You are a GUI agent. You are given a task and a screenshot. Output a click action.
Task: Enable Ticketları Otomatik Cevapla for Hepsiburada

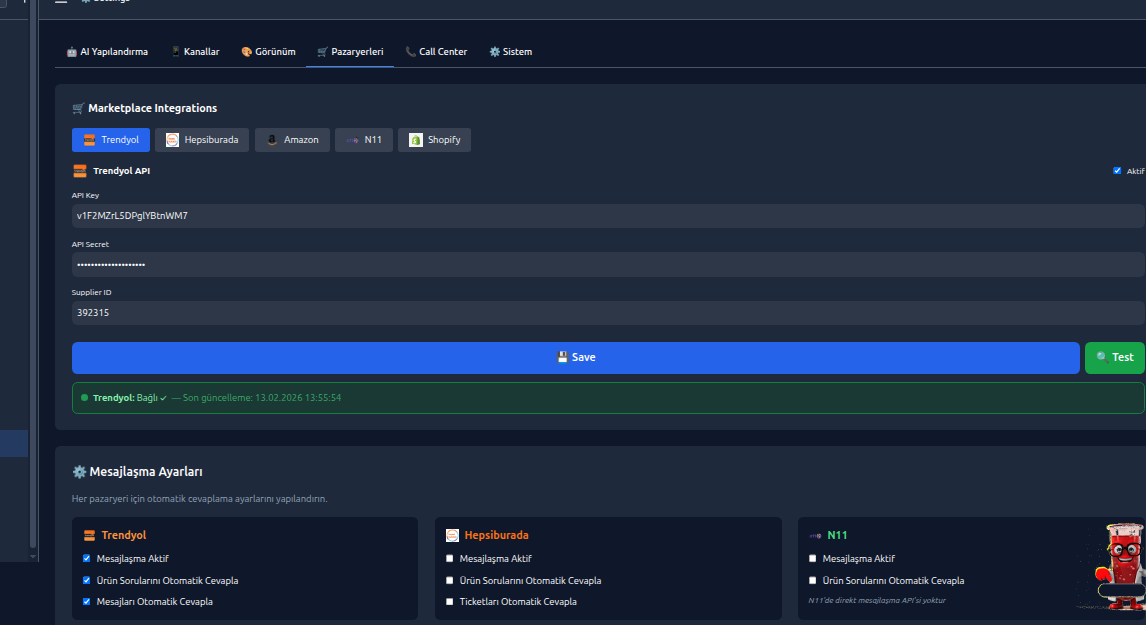(449, 601)
